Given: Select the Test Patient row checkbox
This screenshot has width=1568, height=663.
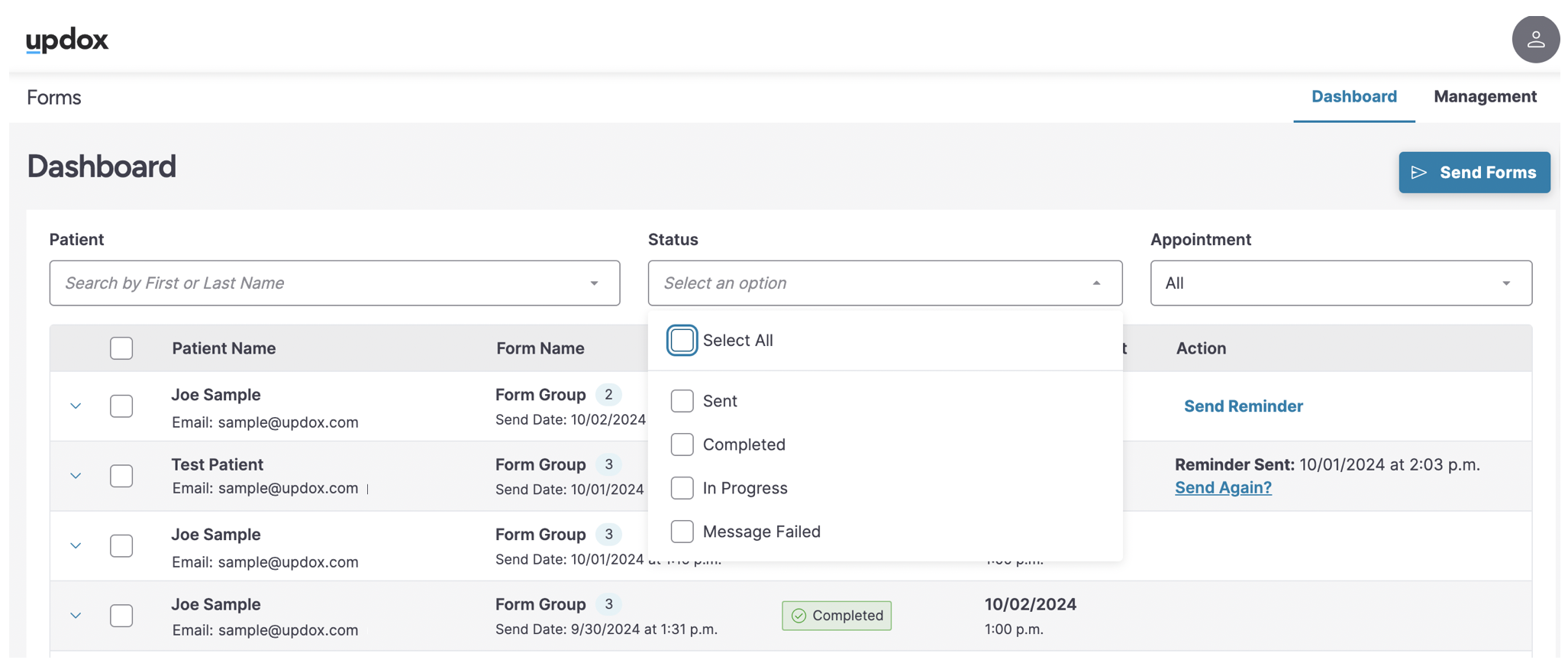Looking at the screenshot, I should click(x=121, y=476).
